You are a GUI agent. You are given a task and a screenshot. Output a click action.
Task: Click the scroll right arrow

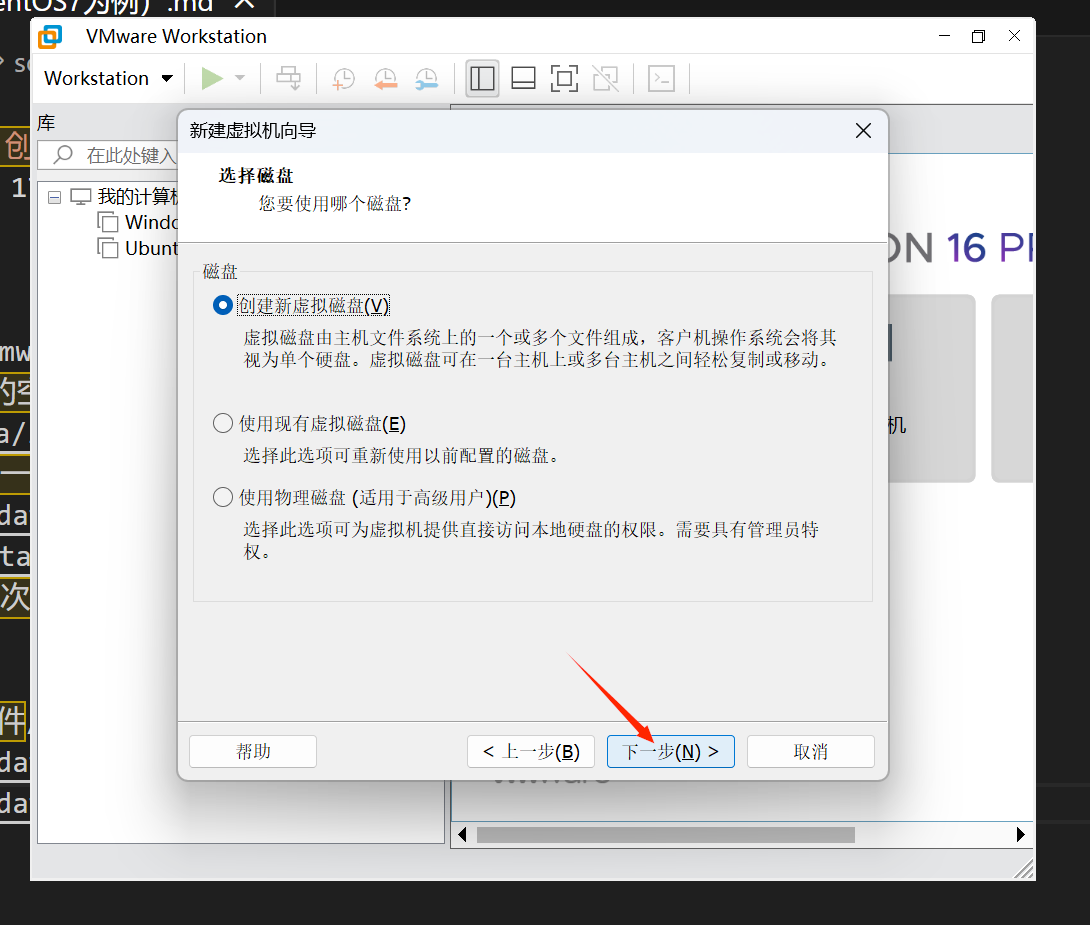click(1020, 835)
